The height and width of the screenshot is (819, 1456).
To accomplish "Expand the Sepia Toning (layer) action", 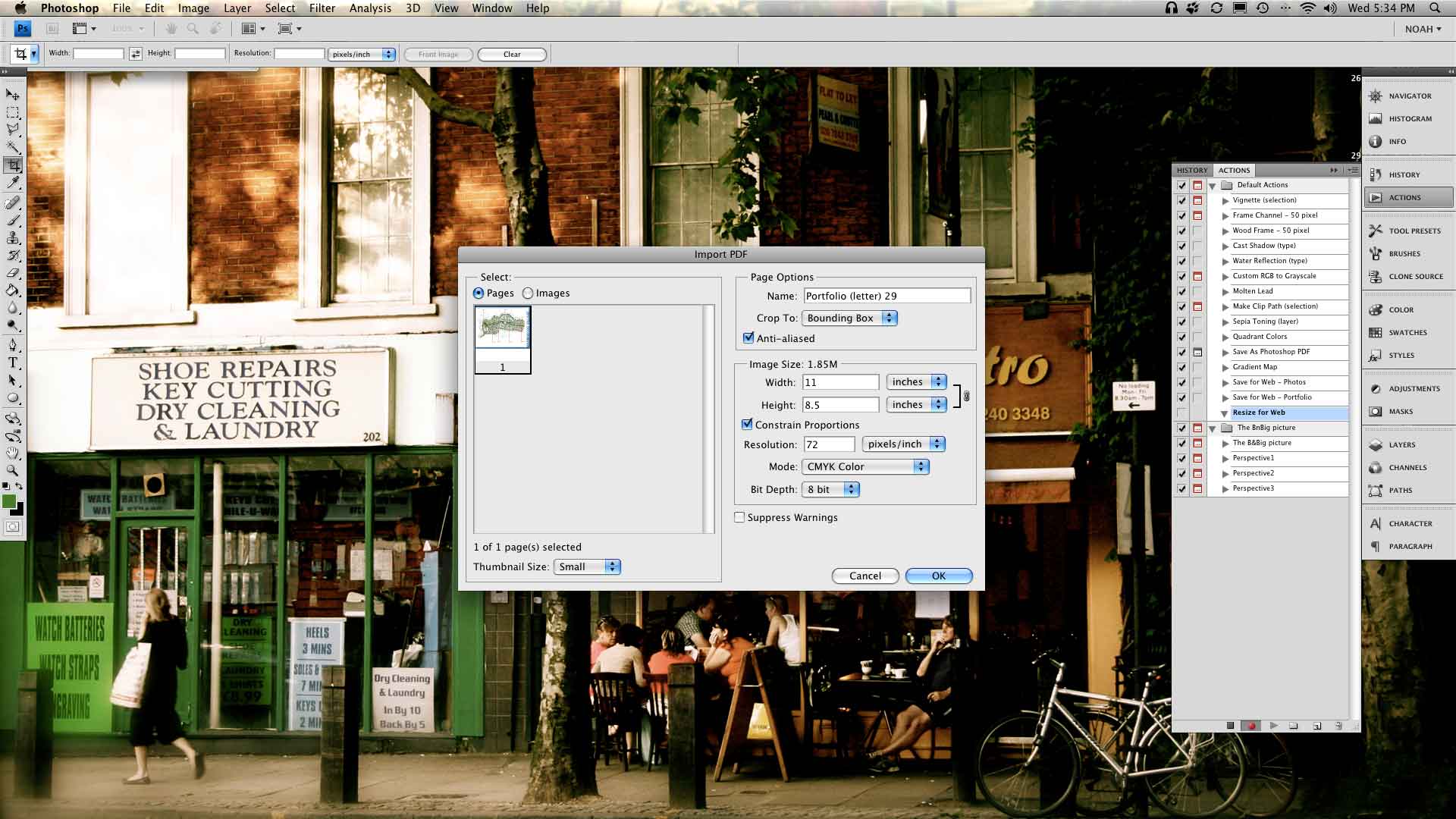I will pos(1225,322).
